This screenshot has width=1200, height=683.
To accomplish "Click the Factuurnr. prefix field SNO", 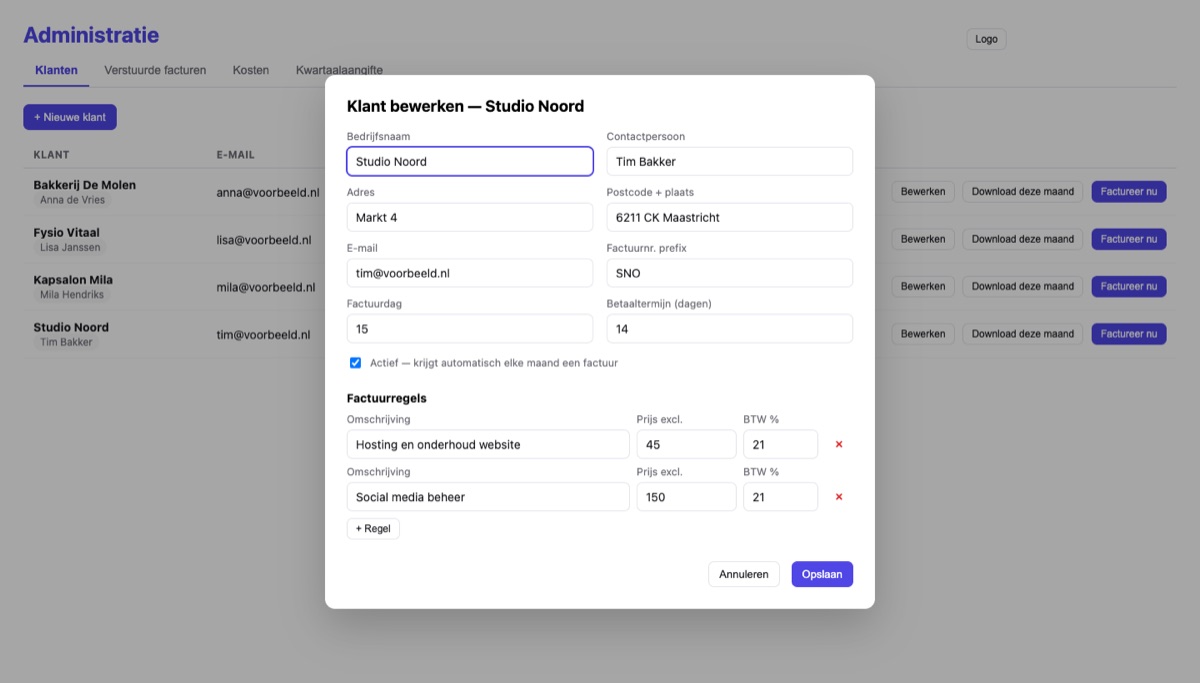I will tap(730, 273).
